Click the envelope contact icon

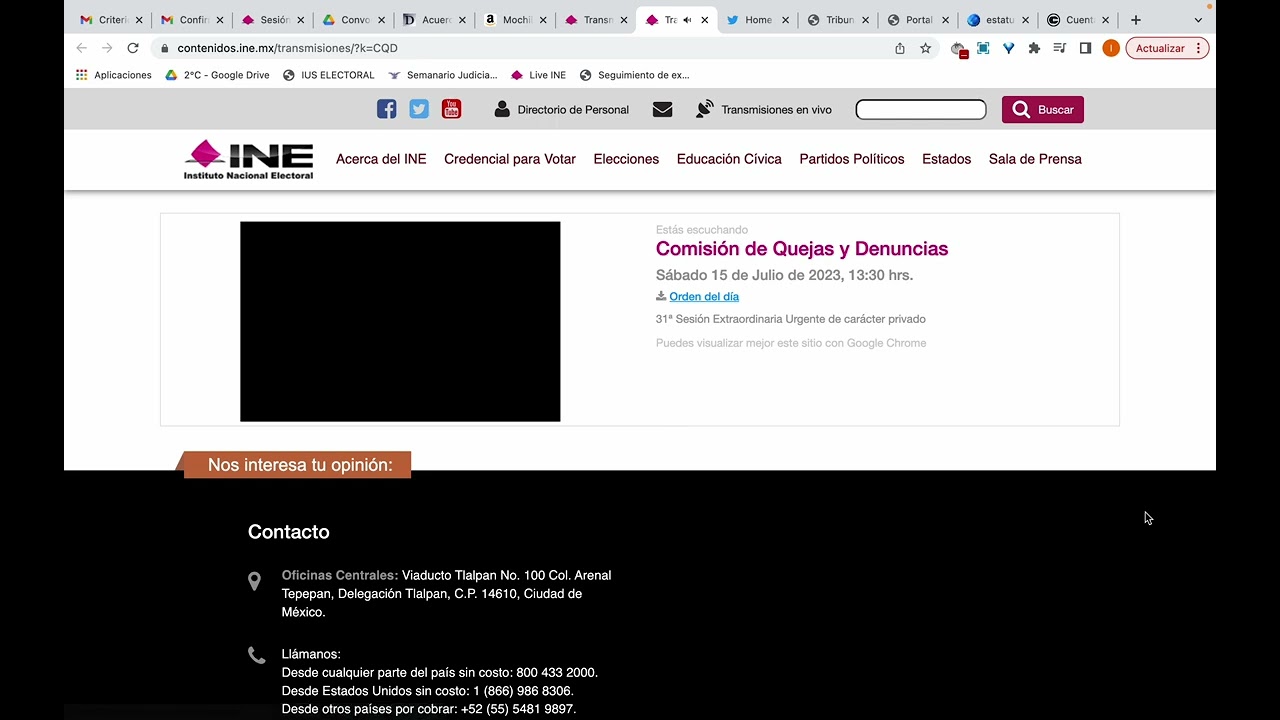[x=662, y=110]
